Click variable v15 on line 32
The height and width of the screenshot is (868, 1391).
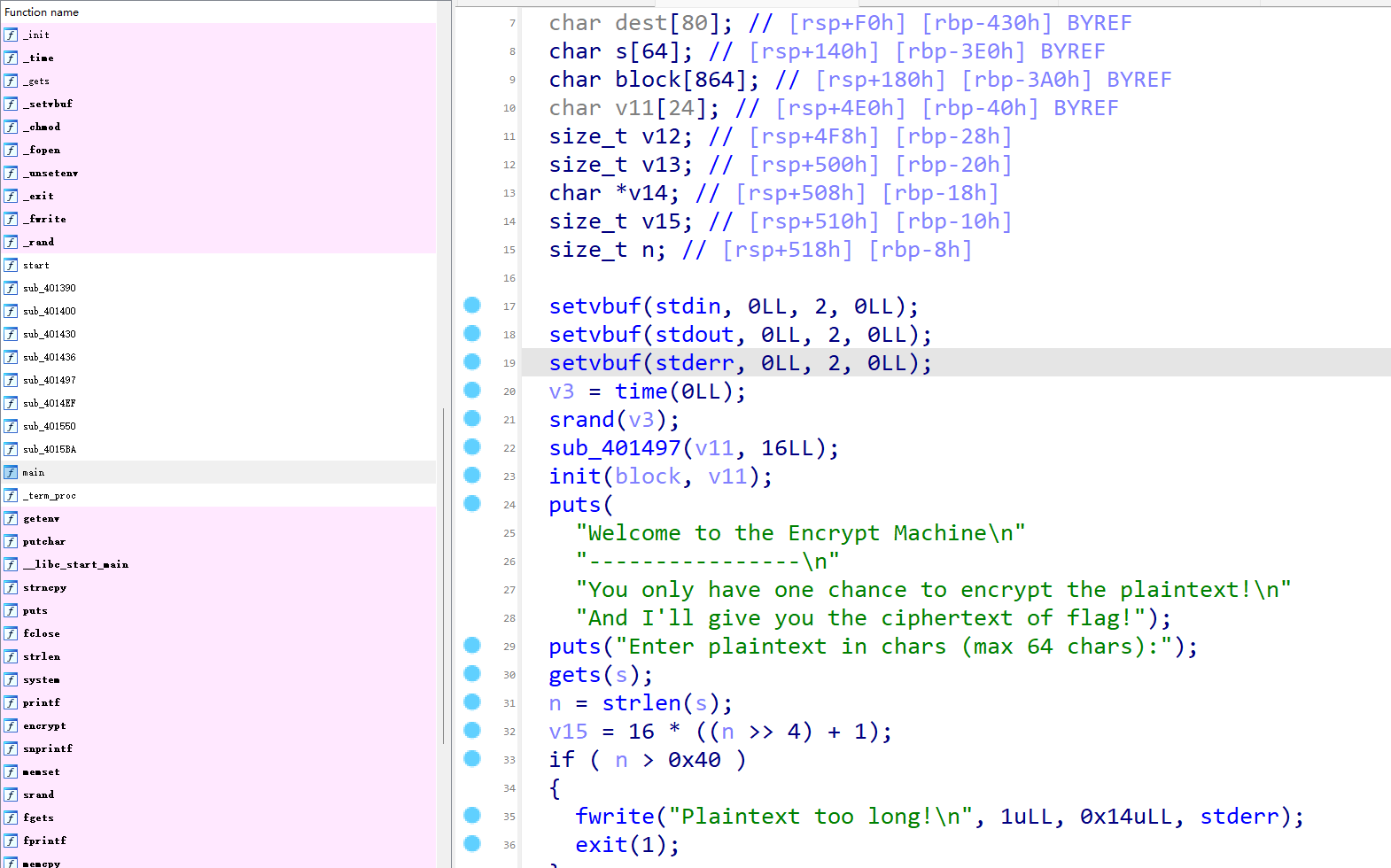(x=569, y=732)
